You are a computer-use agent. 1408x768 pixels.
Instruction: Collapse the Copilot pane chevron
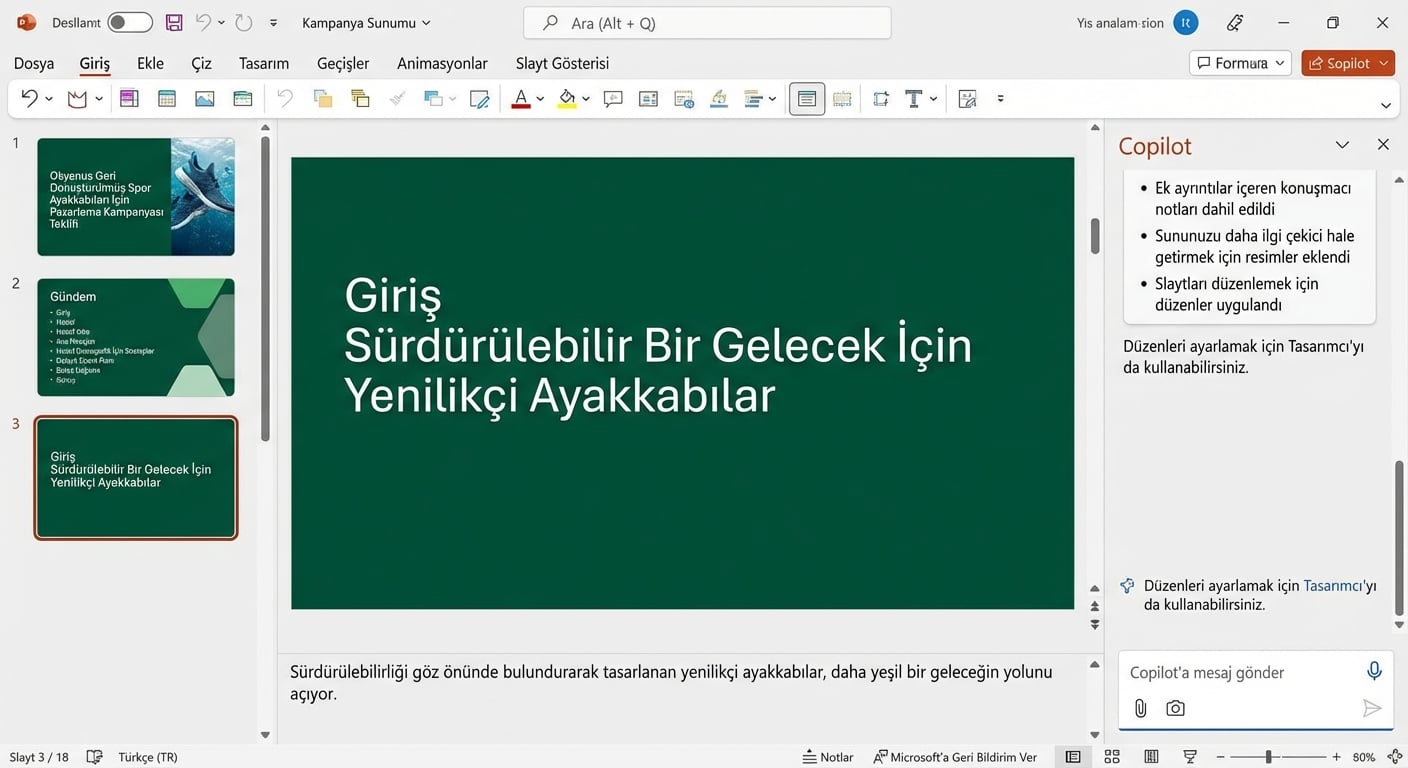click(1342, 144)
